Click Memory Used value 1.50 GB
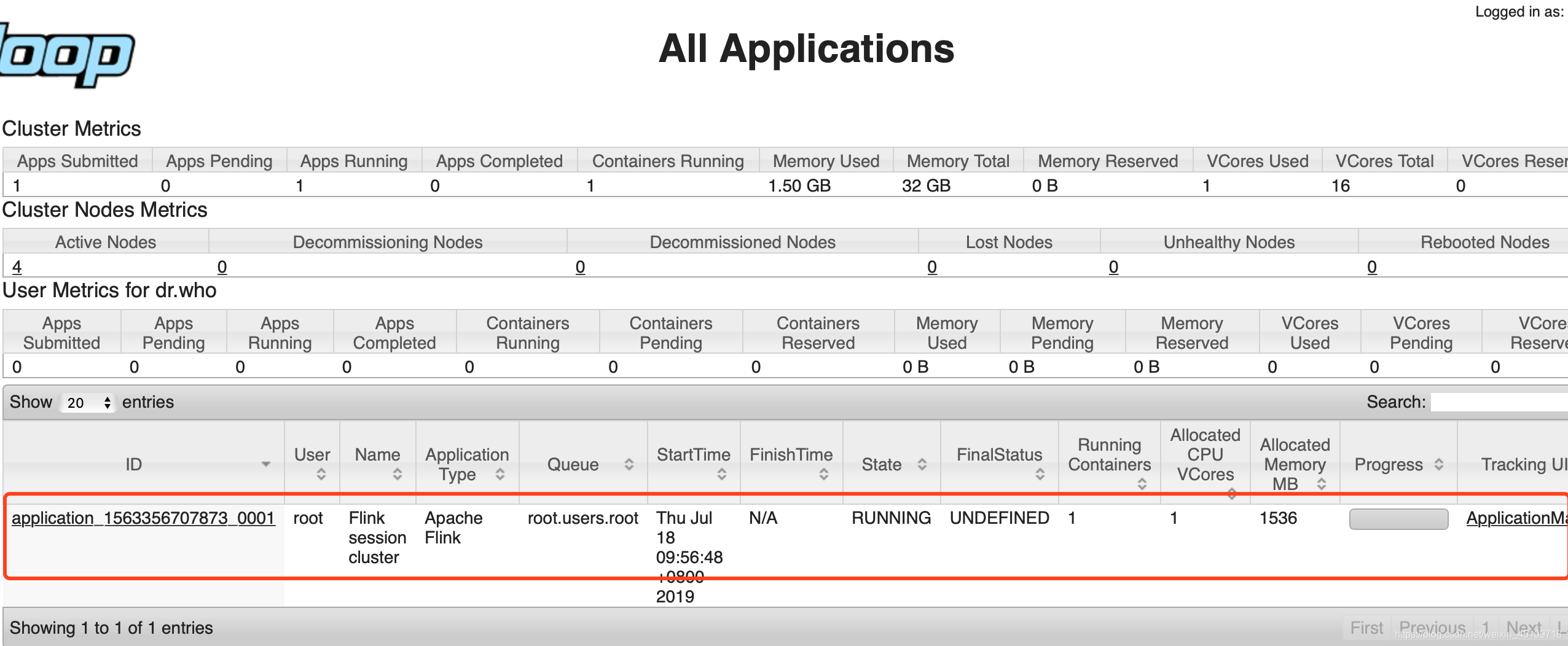The image size is (1568, 646). point(799,186)
